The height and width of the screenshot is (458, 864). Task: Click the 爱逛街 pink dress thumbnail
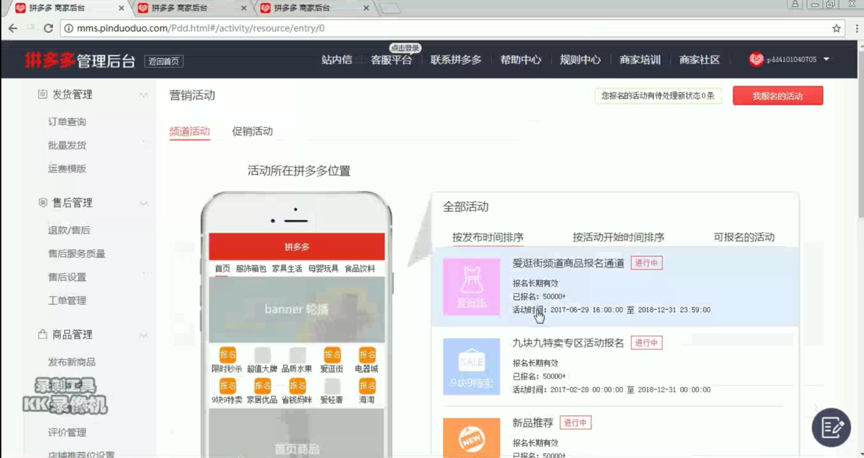472,287
